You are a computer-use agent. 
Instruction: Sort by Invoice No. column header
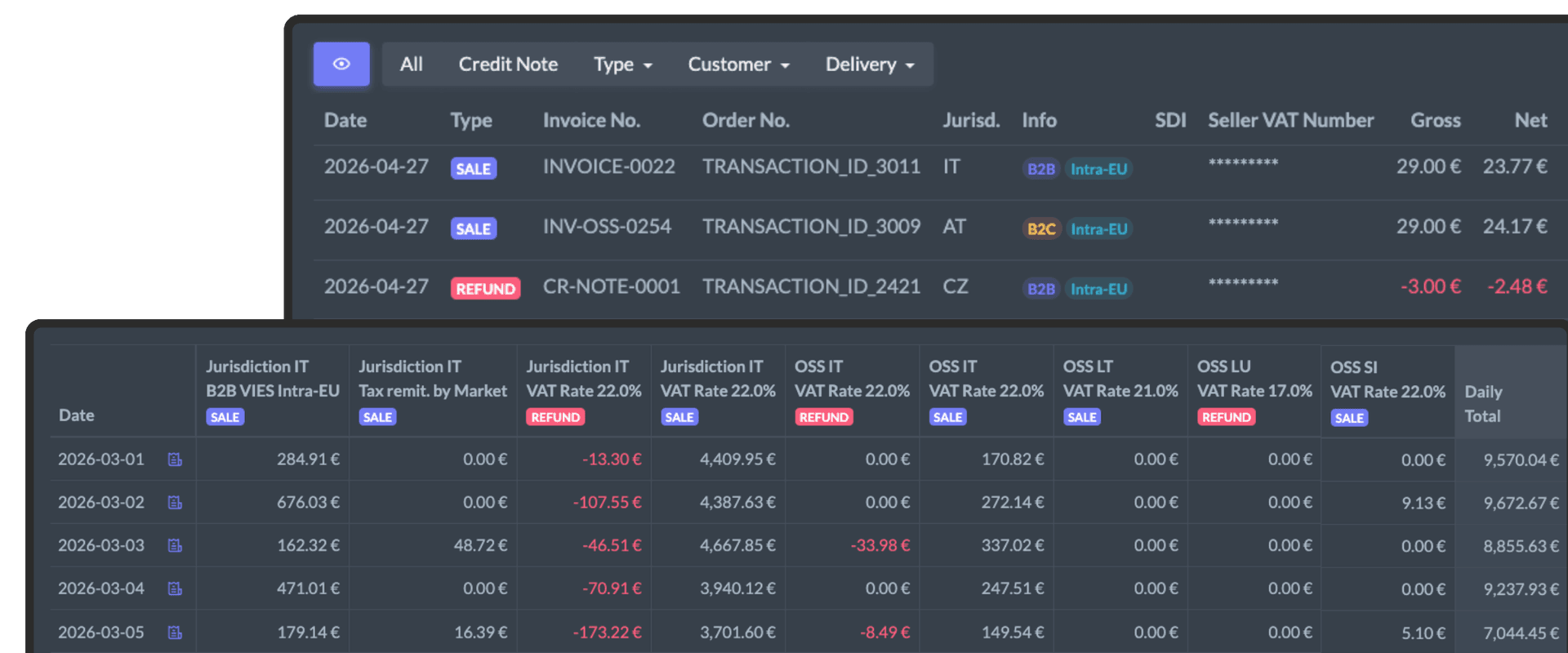591,120
